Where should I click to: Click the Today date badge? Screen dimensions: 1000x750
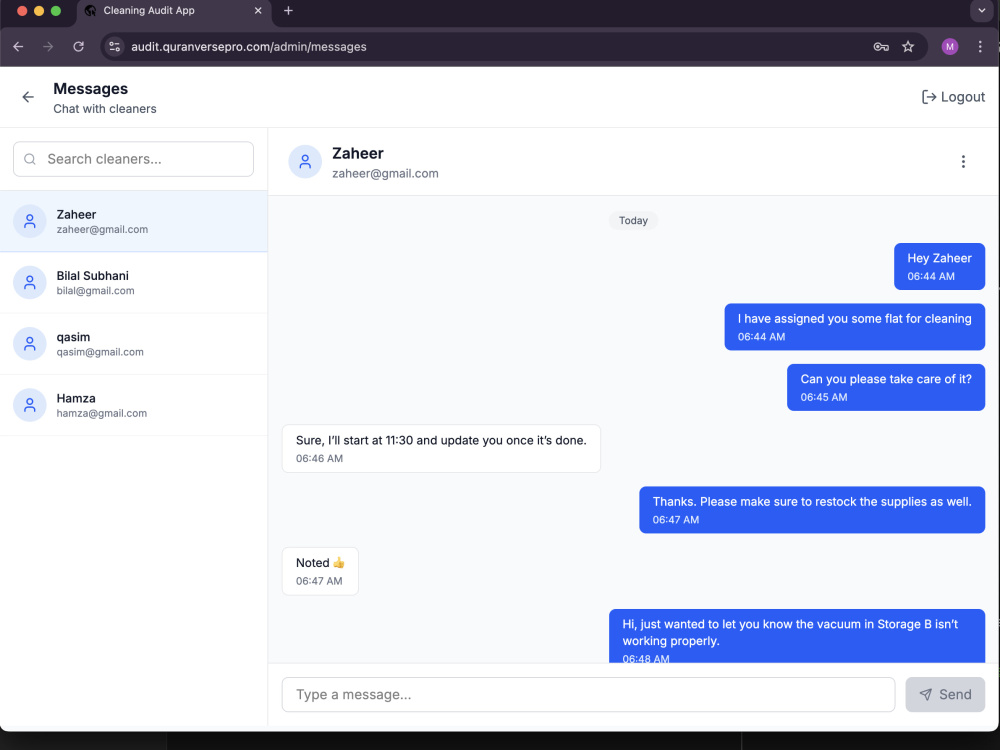pyautogui.click(x=633, y=221)
